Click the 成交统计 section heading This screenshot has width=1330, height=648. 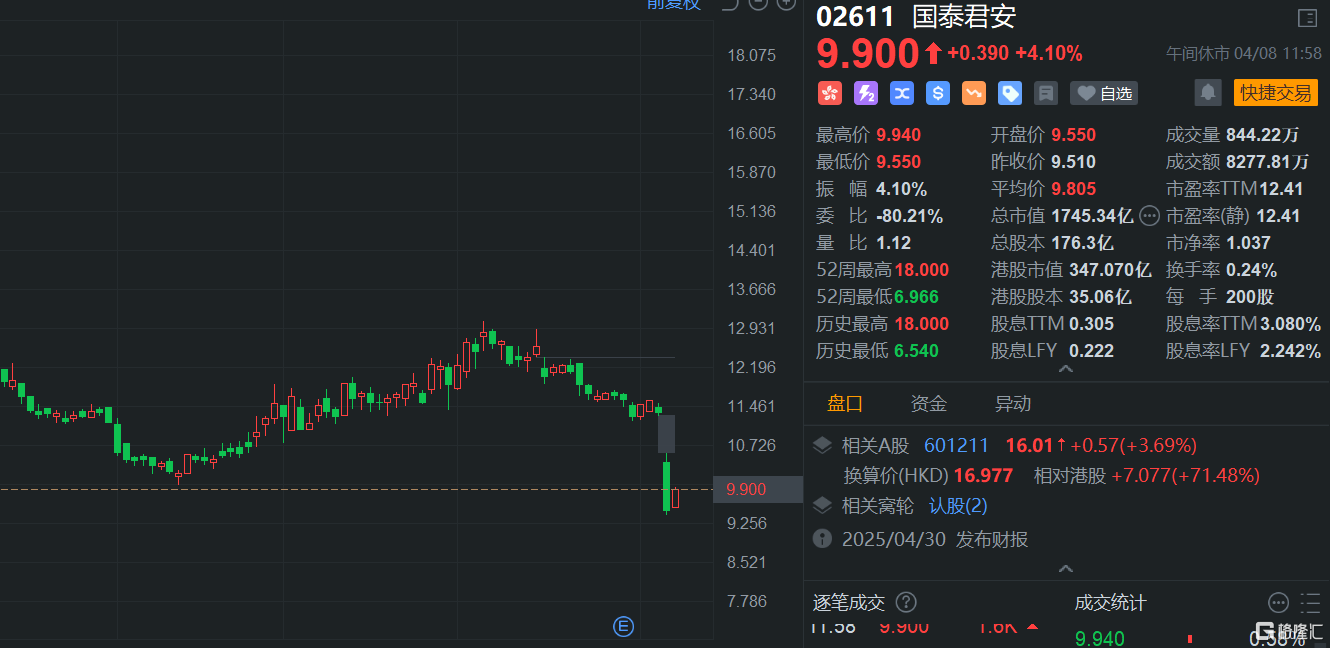tap(1110, 603)
